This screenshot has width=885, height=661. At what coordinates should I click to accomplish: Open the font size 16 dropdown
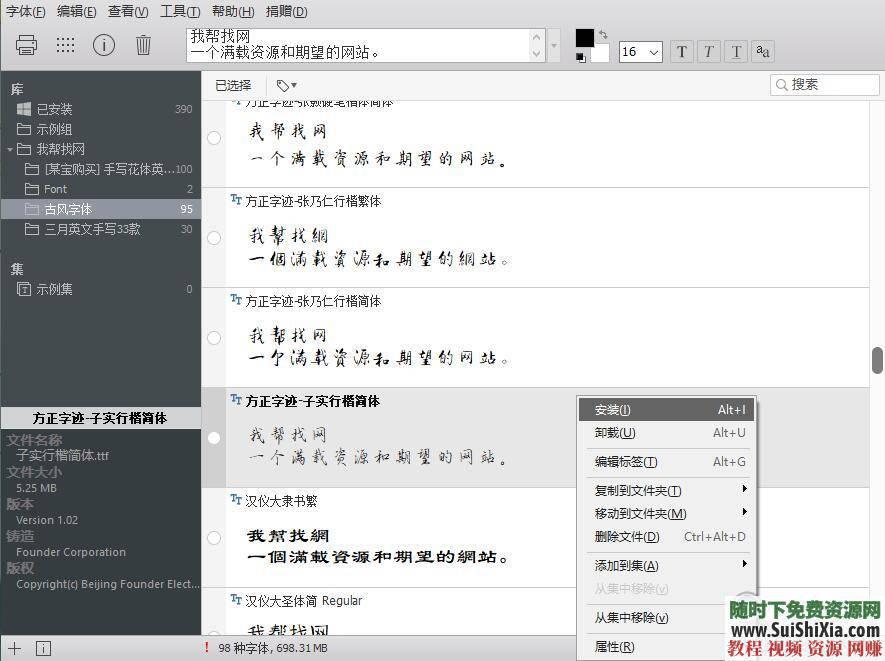640,51
